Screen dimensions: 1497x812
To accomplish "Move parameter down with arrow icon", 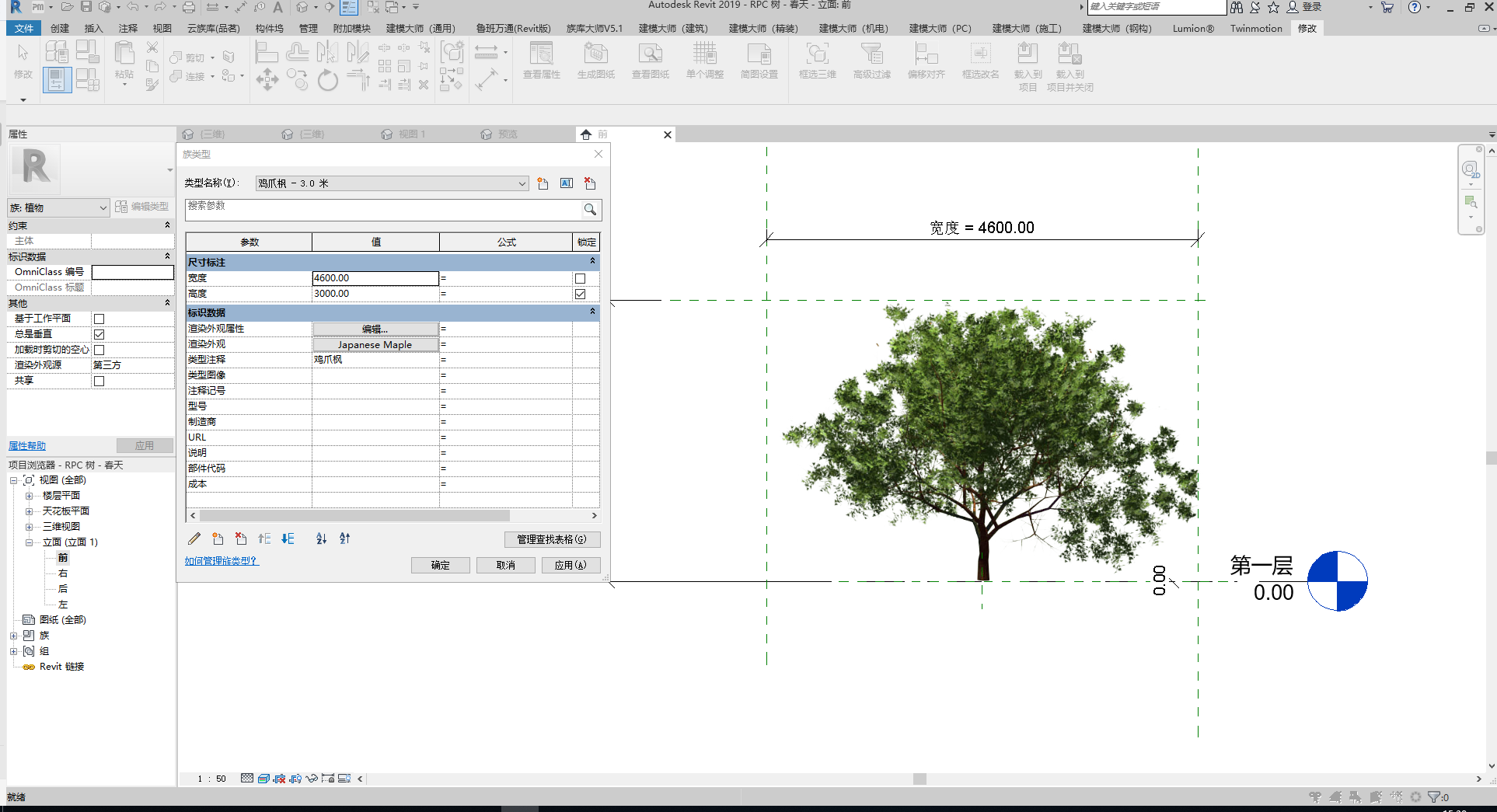I will pyautogui.click(x=288, y=538).
